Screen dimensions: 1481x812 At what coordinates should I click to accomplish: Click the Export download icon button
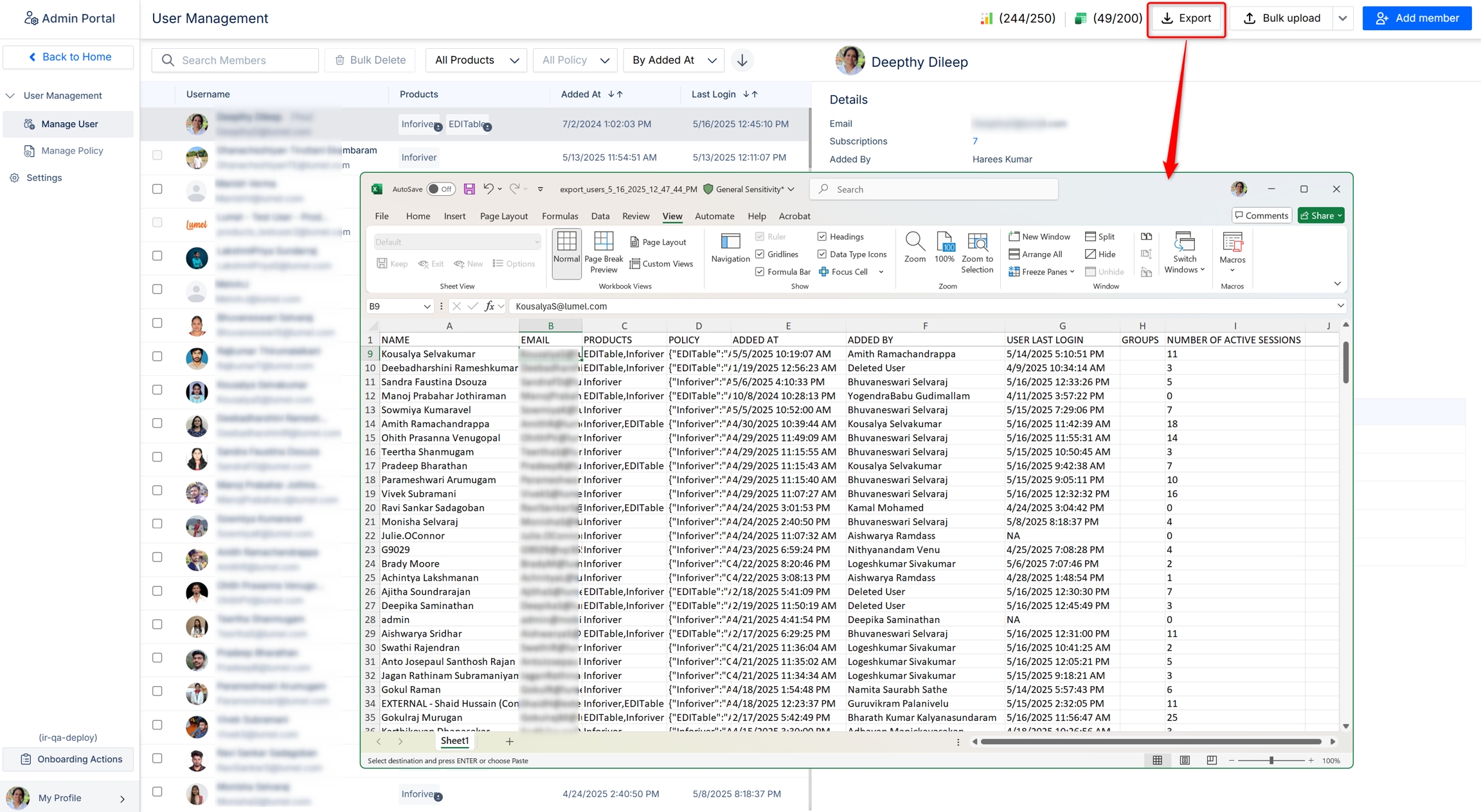click(1186, 19)
